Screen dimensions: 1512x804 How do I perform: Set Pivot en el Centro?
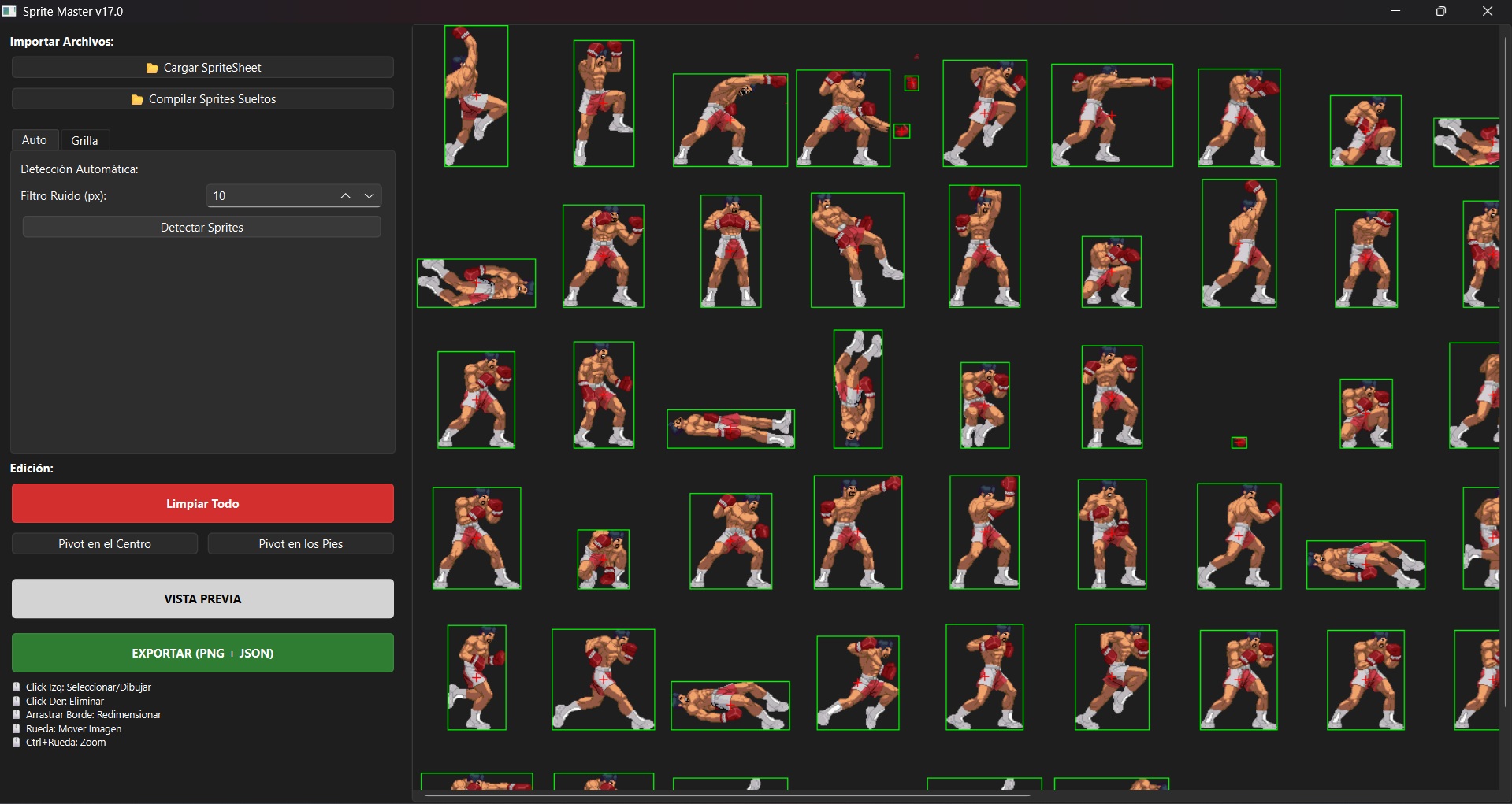105,544
